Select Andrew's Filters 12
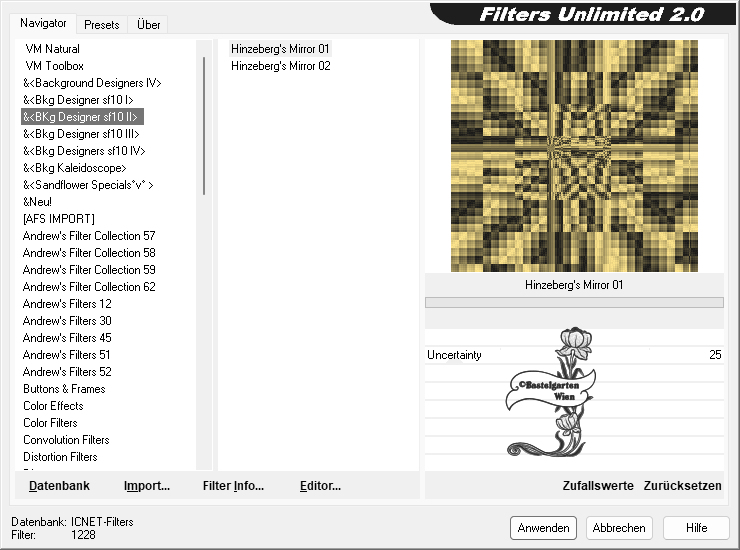 (x=67, y=304)
